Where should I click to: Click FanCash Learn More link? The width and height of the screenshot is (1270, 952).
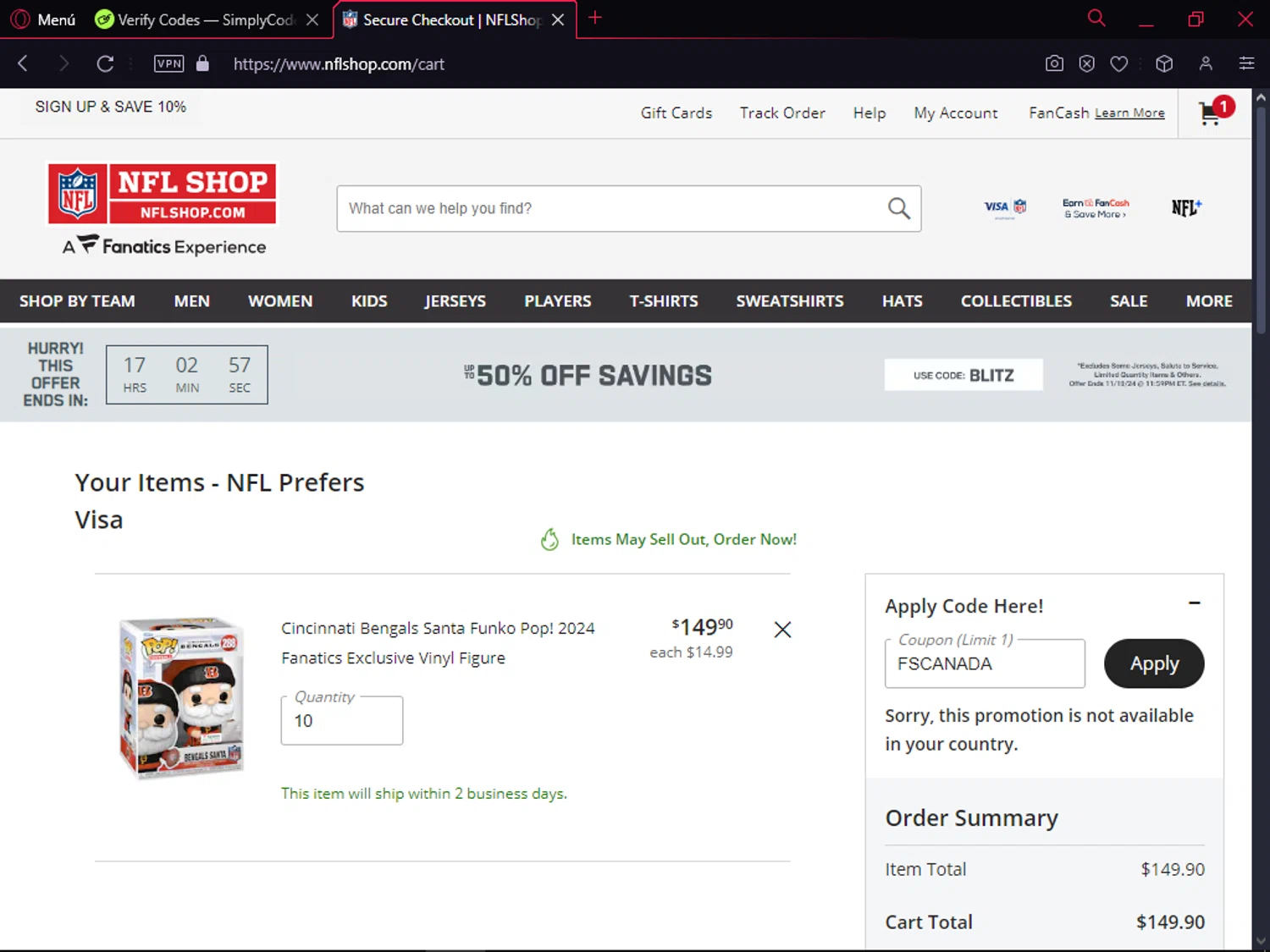[x=1129, y=113]
